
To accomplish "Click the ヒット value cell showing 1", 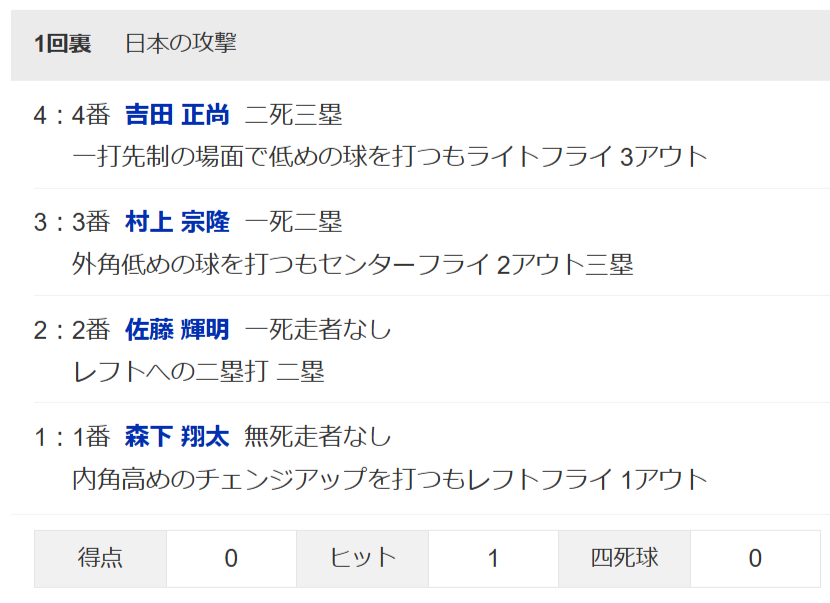I will (493, 559).
